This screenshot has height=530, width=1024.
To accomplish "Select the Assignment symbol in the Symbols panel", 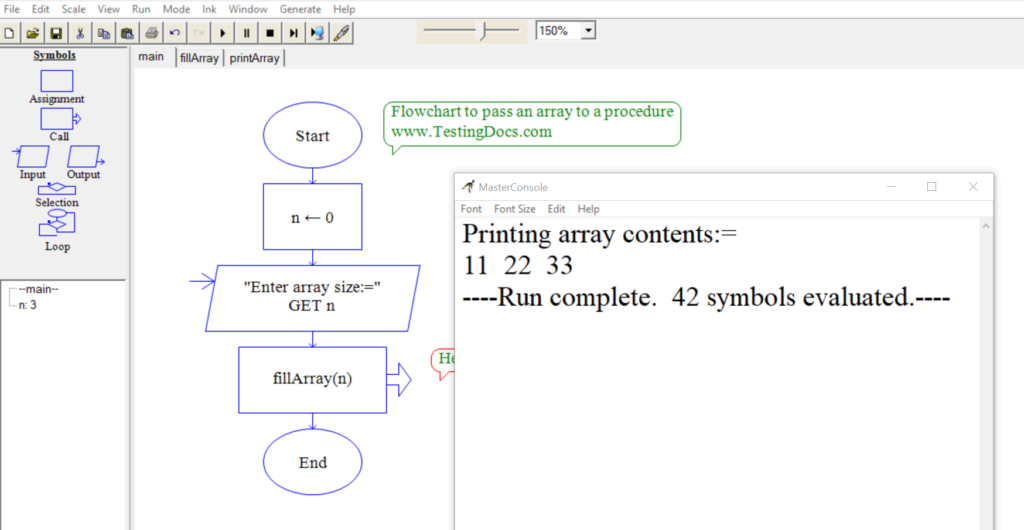I will click(x=56, y=81).
